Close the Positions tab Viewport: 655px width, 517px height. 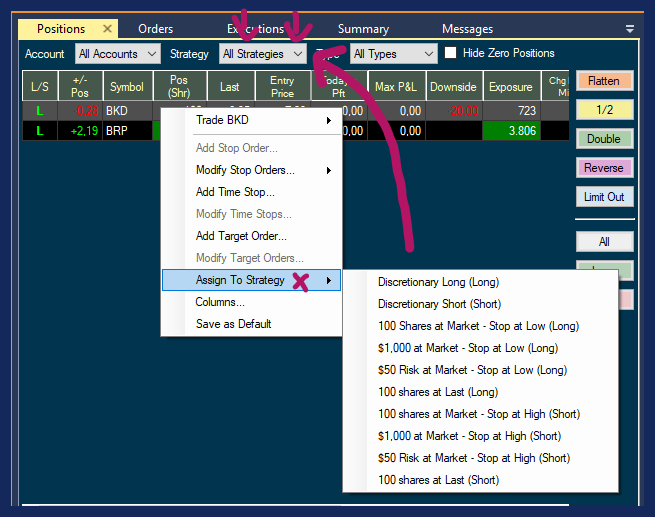[107, 29]
